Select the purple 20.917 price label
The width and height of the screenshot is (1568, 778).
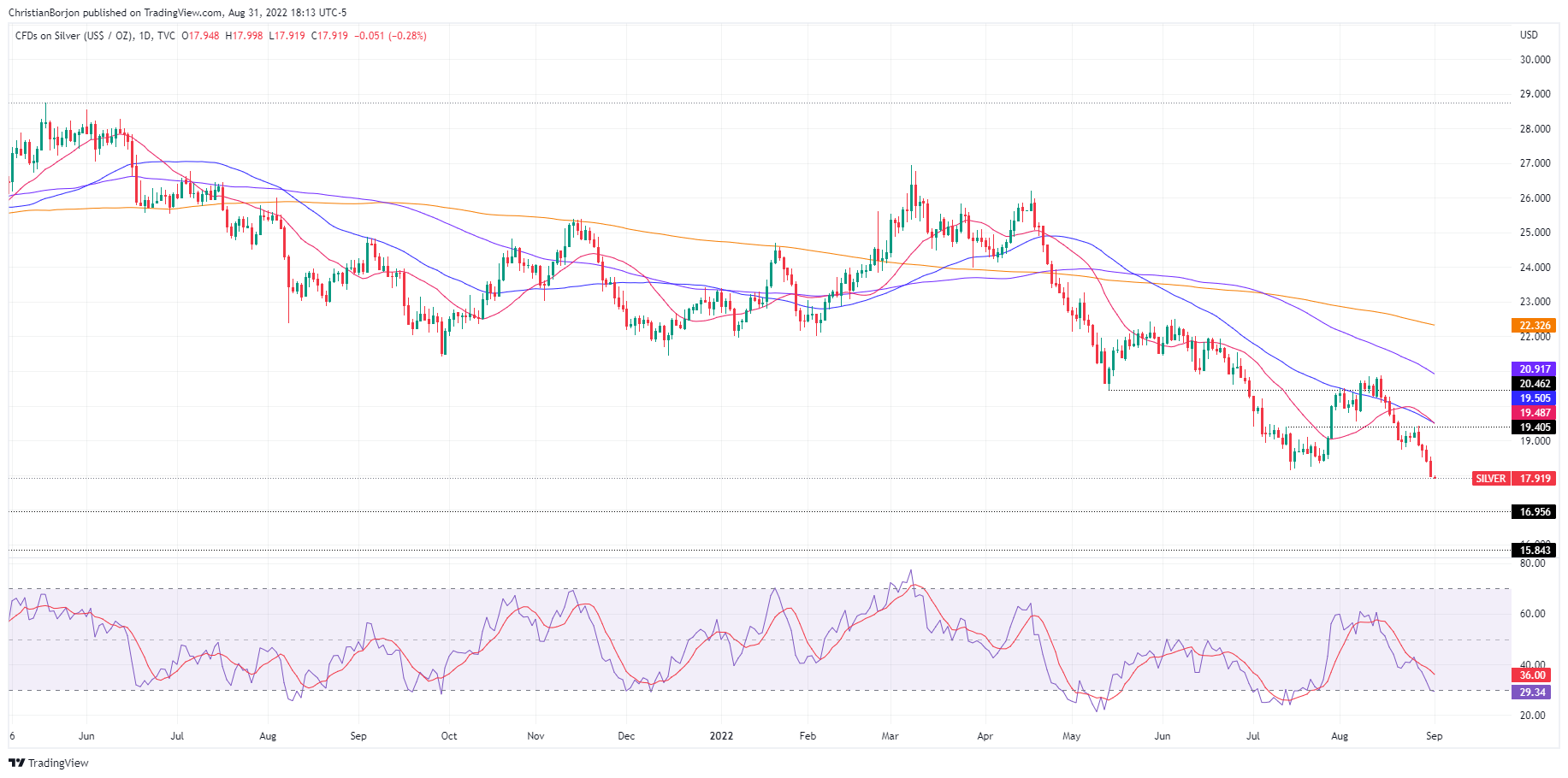pos(1535,369)
